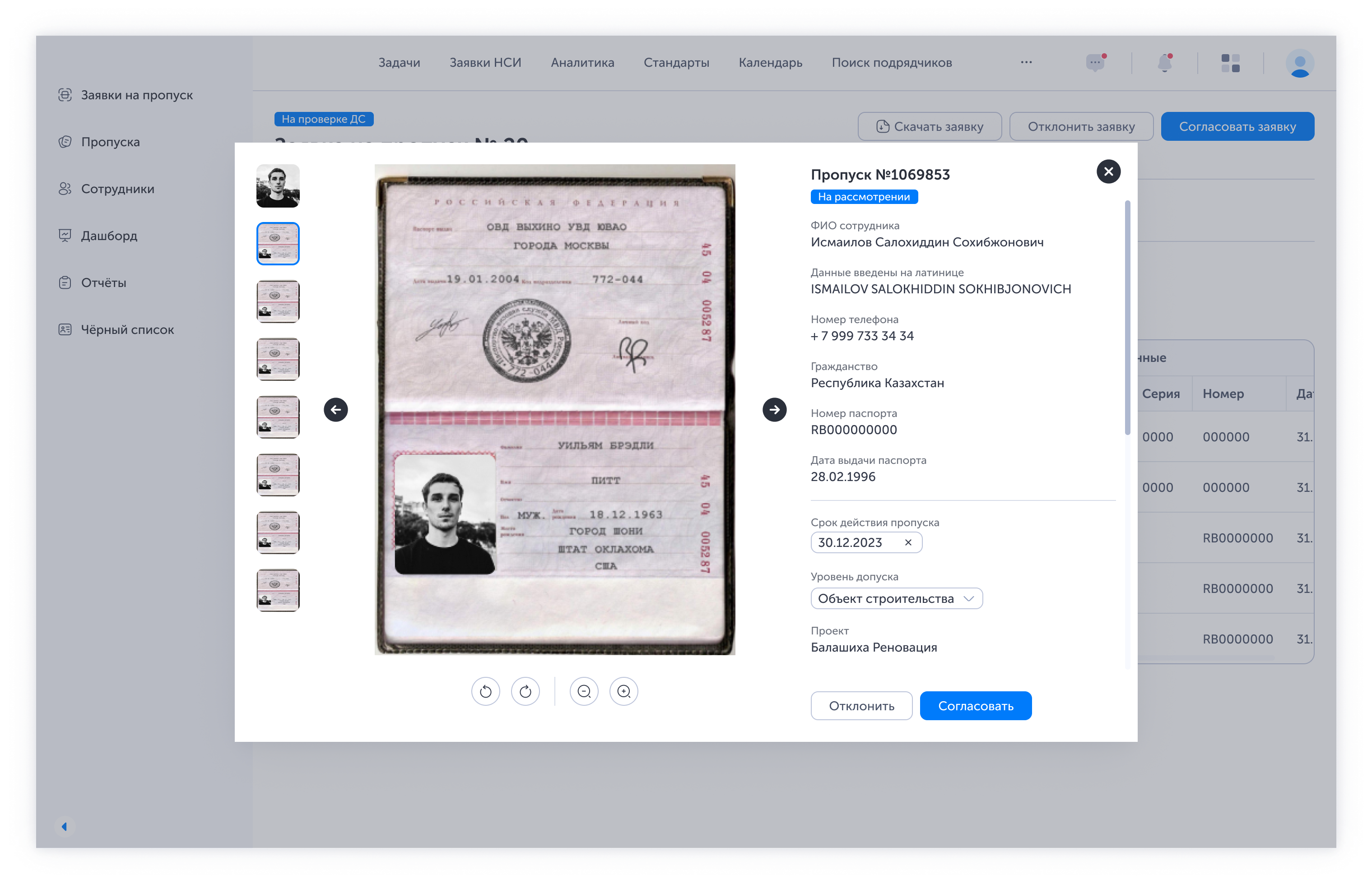This screenshot has width=1372, height=884.
Task: Open the notifications bell
Action: pos(1165,63)
